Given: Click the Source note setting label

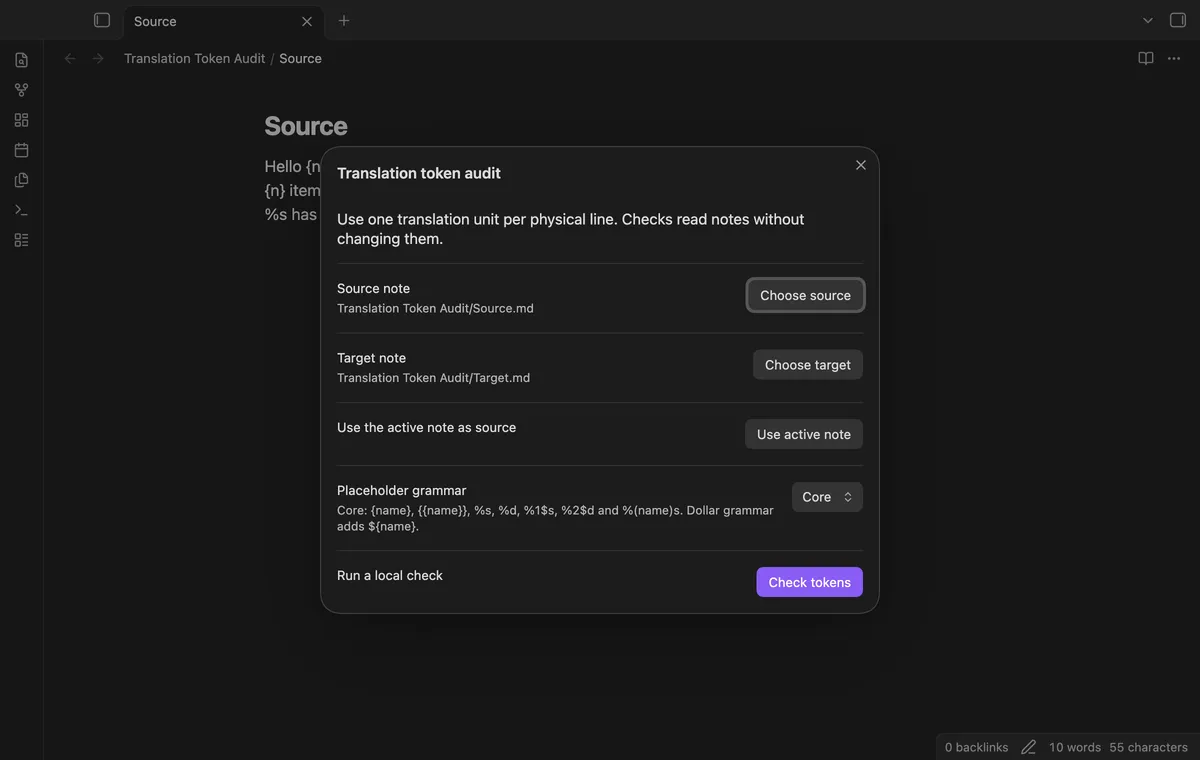Looking at the screenshot, I should pyautogui.click(x=373, y=288).
